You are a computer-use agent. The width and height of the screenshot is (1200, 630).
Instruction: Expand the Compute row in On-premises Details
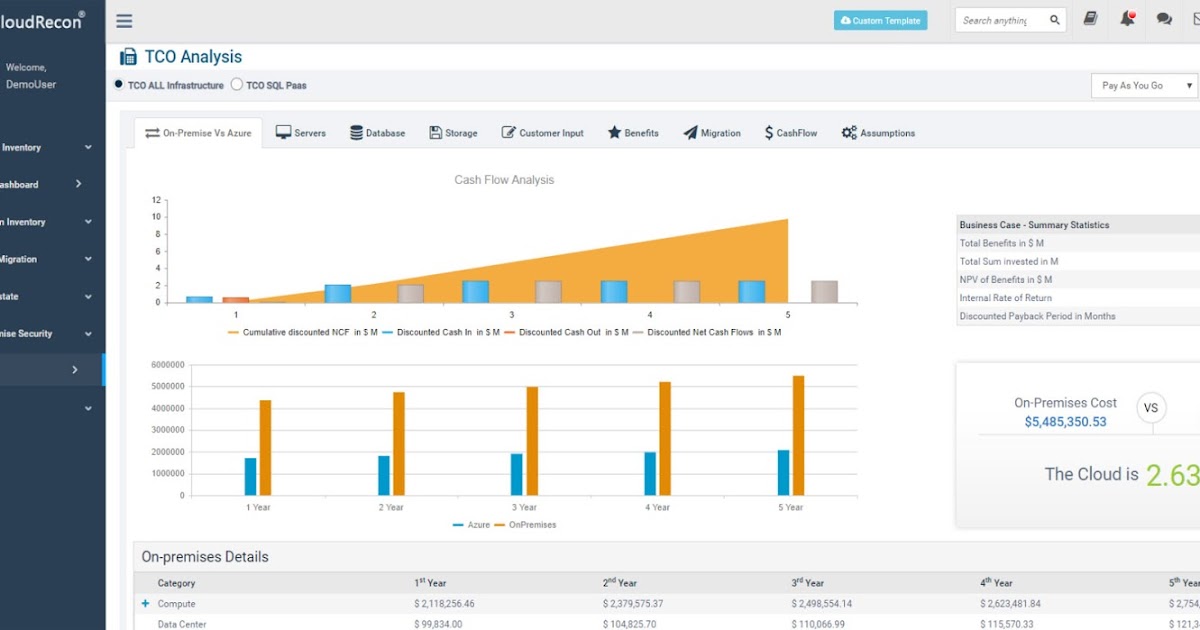coord(147,603)
